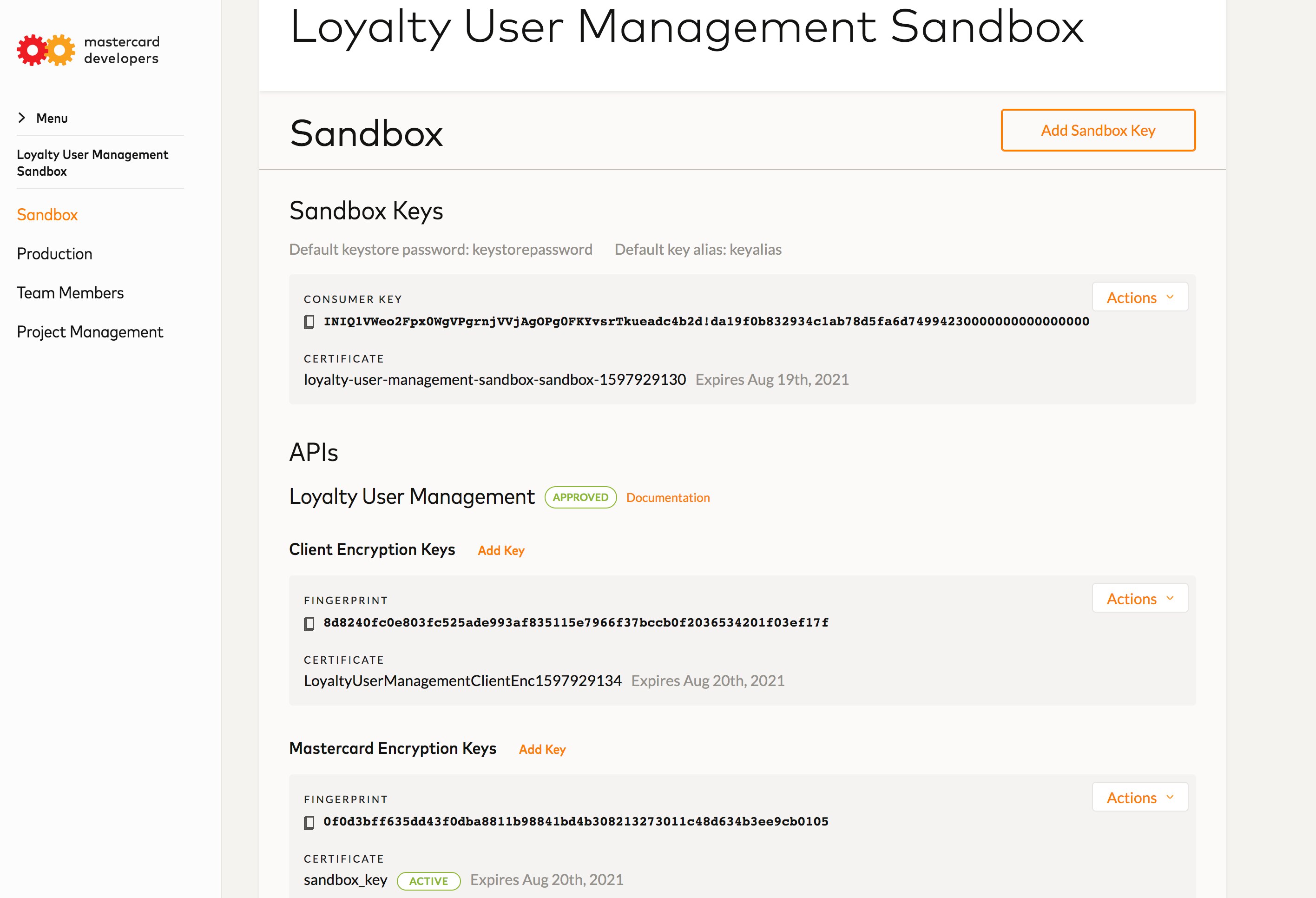Open Actions dropdown for Mastercard Encryption key

[x=1139, y=797]
